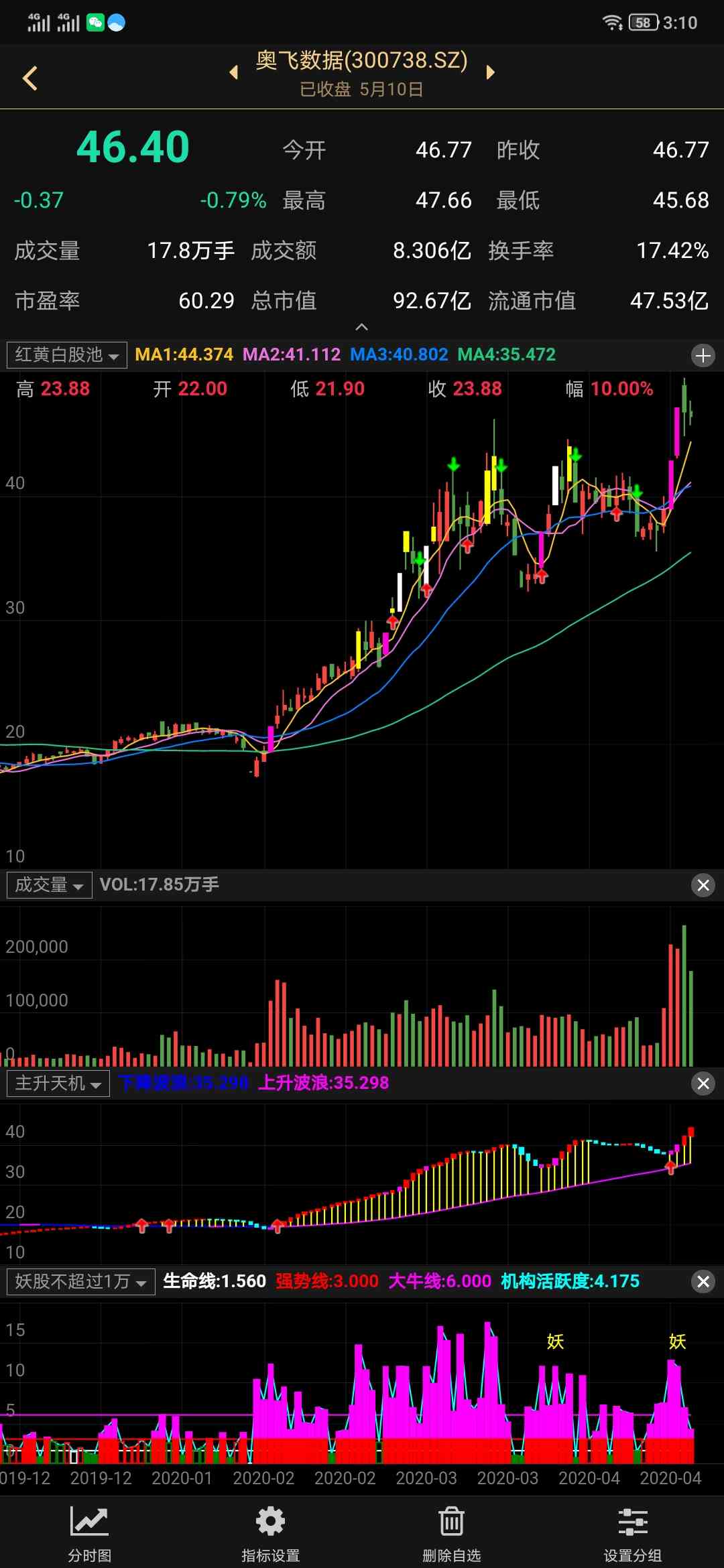Tap the 上升波浪:35.298 value
Screen dimensions: 724x1568
pyautogui.click(x=324, y=1083)
